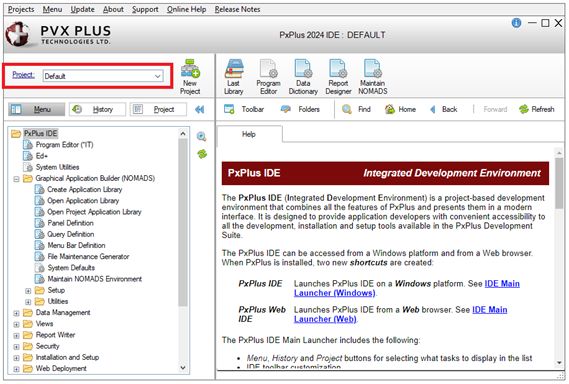569x384 pixels.
Task: Collapse the Graphical Application Builder (NOMADS) node
Action: [16, 179]
